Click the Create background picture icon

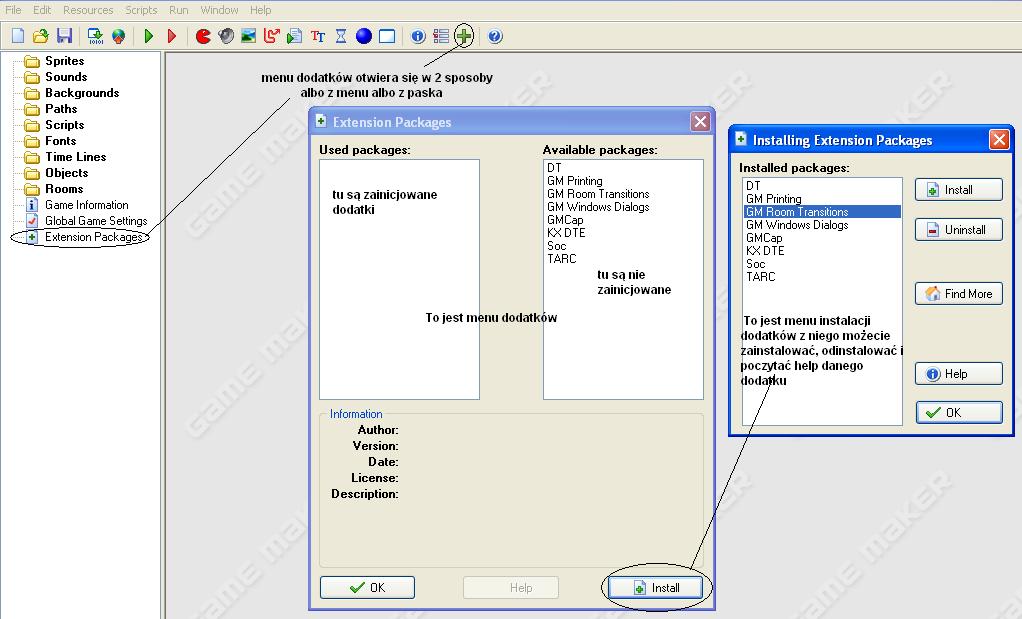coord(249,37)
